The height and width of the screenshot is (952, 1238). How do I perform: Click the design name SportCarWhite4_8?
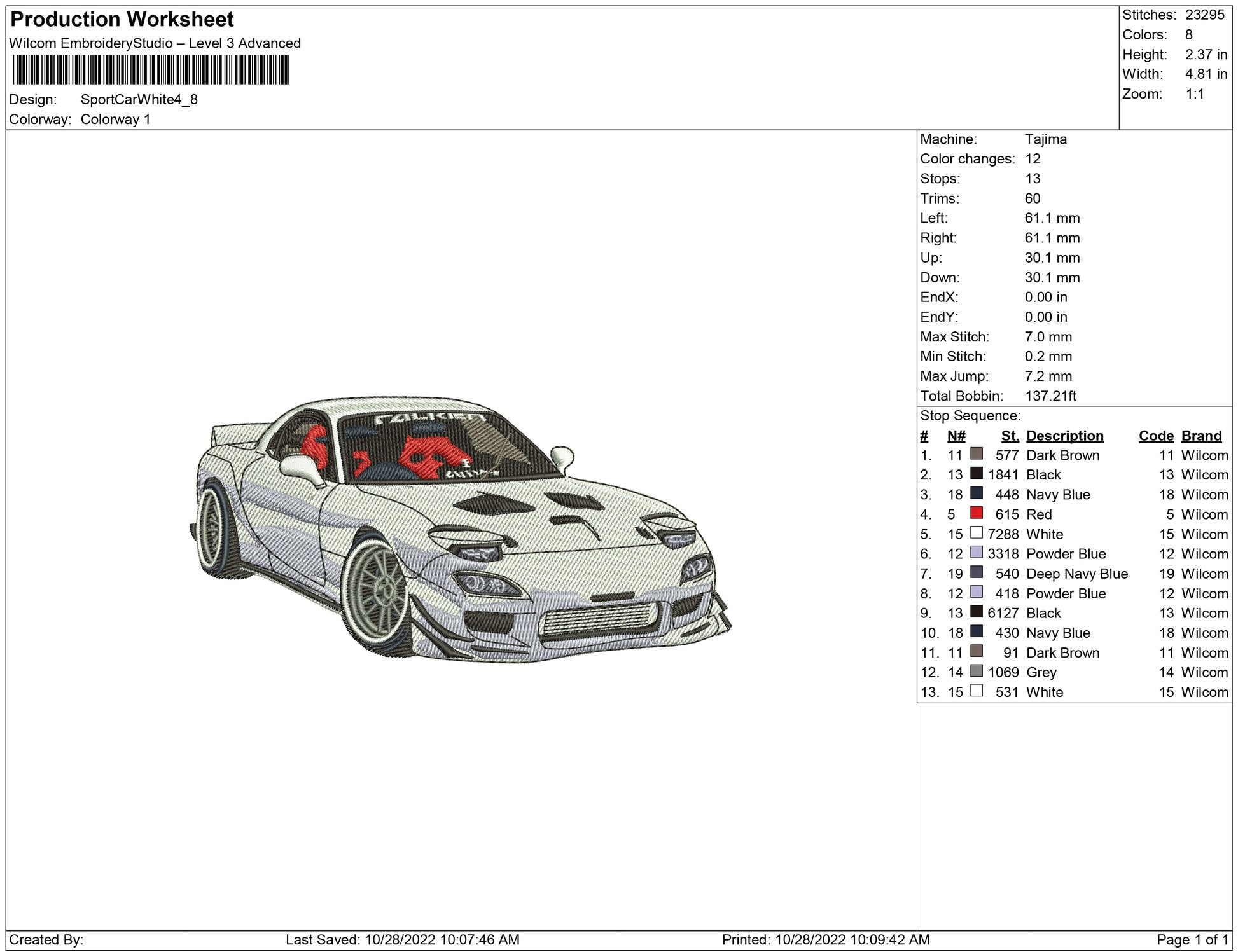click(139, 99)
